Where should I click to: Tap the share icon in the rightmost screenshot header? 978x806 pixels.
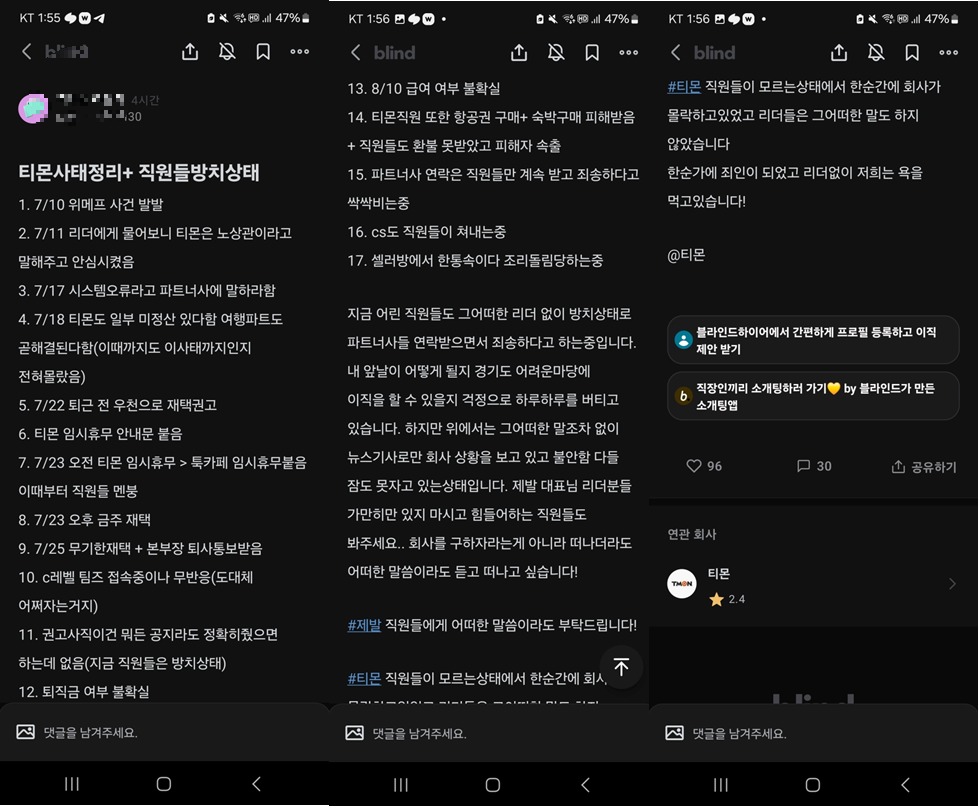(839, 52)
